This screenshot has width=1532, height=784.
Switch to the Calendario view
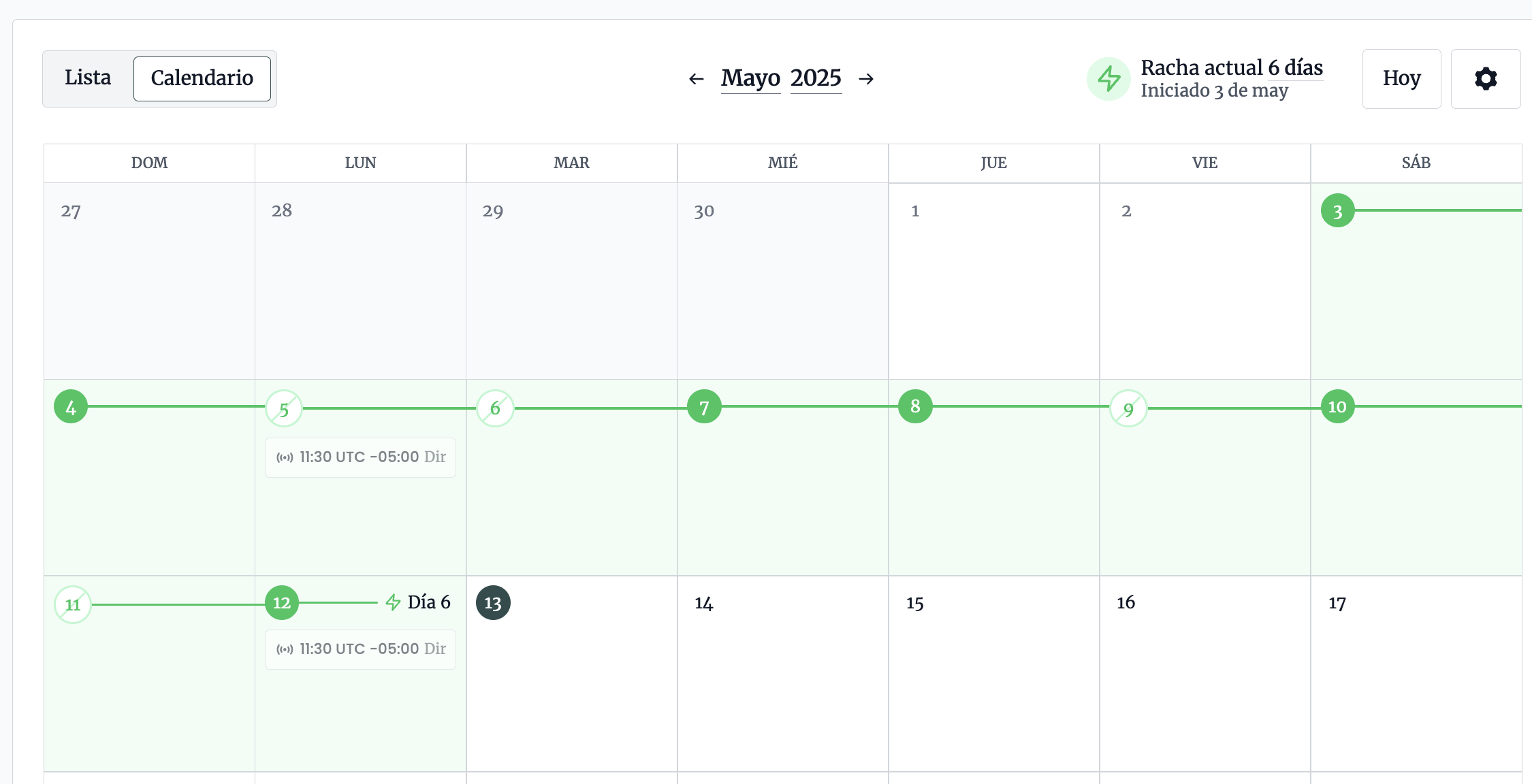(202, 78)
